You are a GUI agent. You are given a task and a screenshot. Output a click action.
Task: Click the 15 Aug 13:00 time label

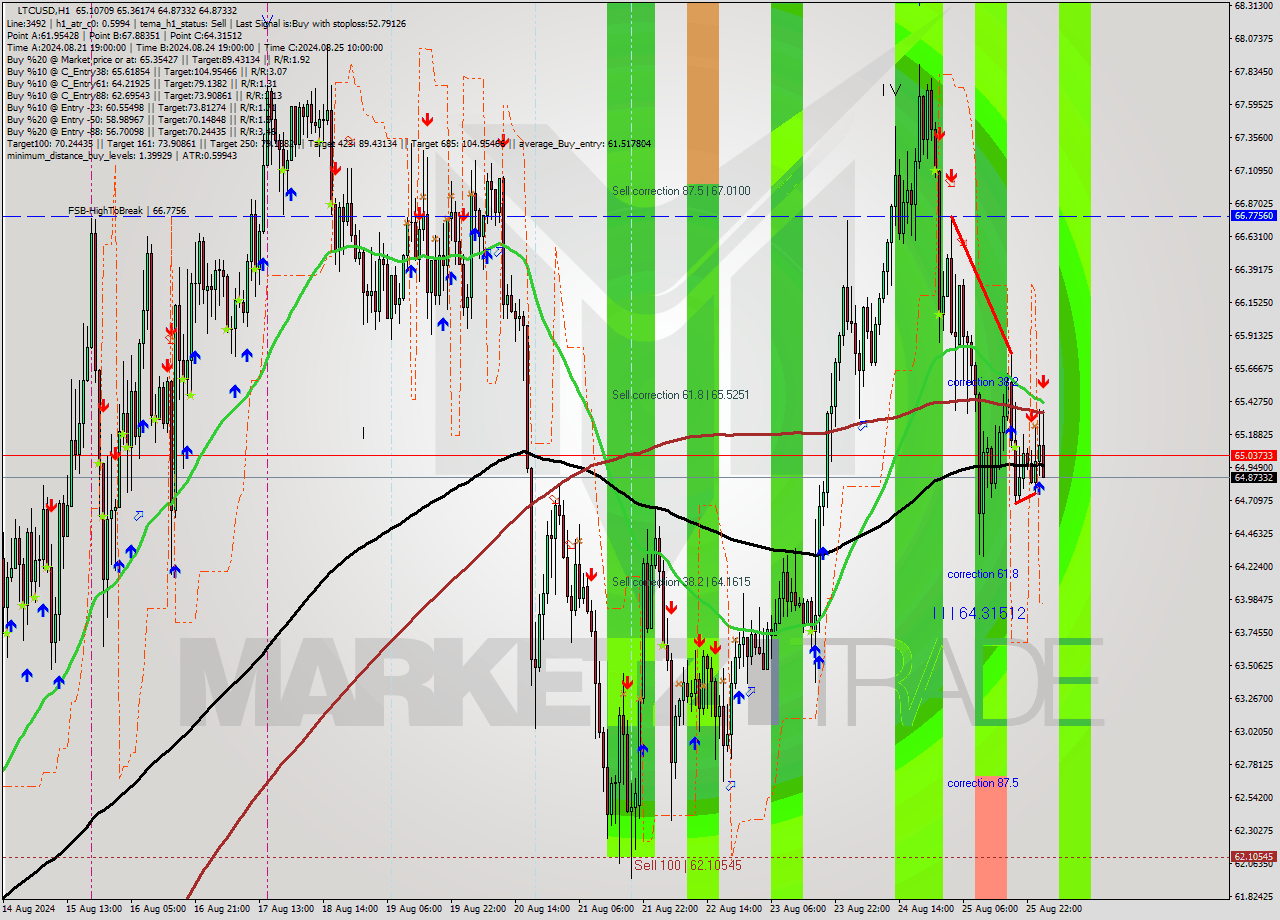point(94,909)
